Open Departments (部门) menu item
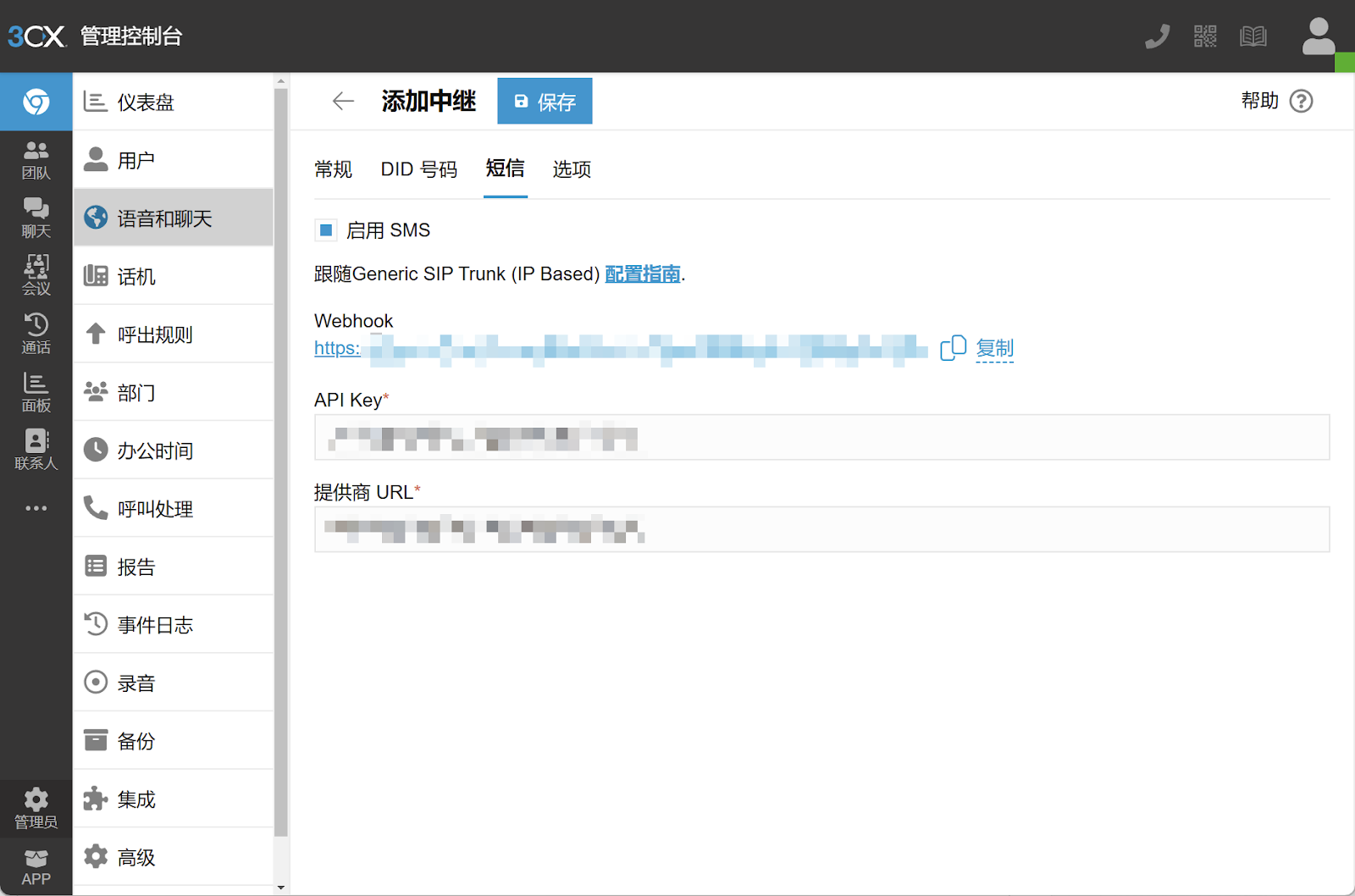Viewport: 1355px width, 896px height. (174, 392)
